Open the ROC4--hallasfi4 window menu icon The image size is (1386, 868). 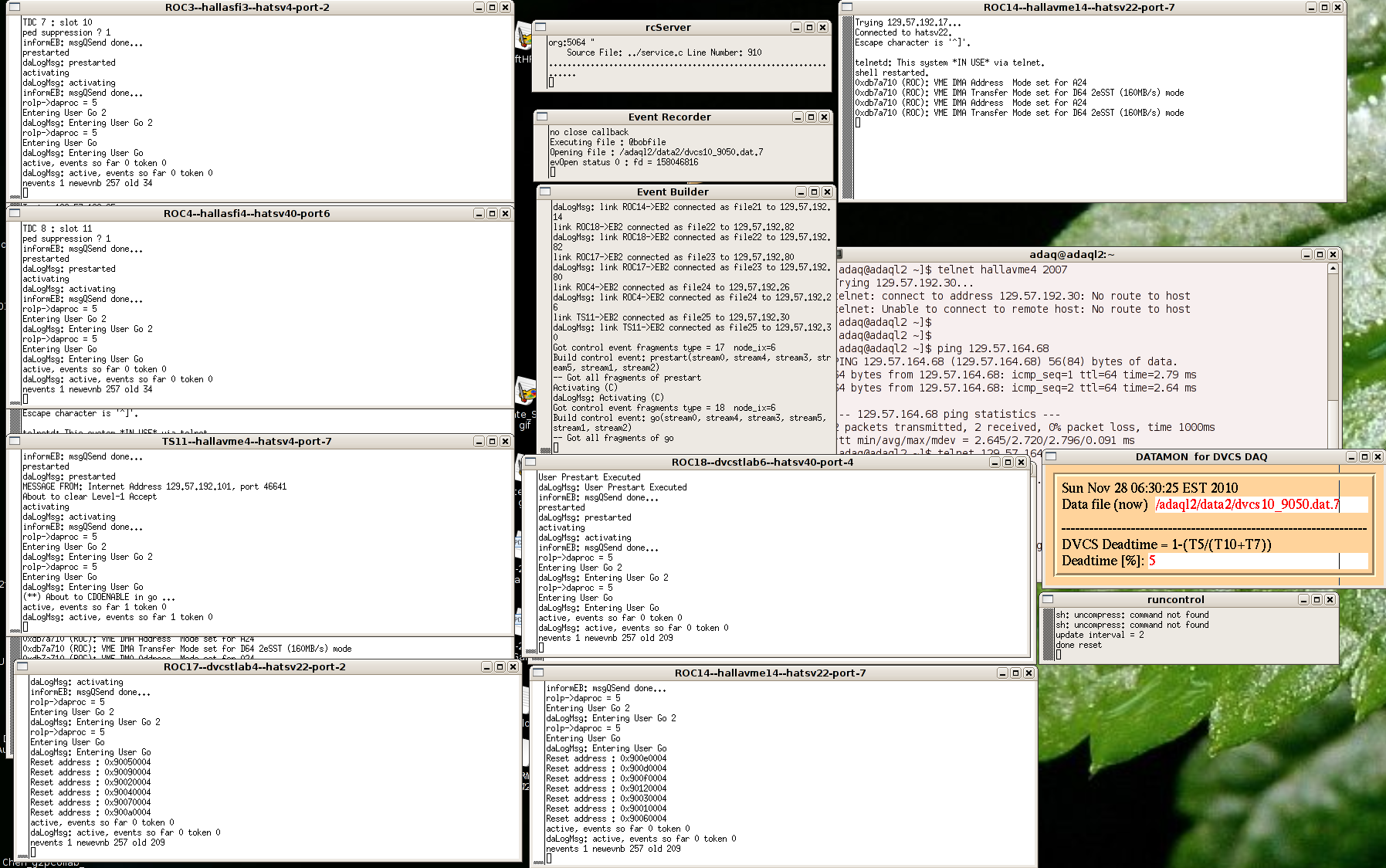14,213
